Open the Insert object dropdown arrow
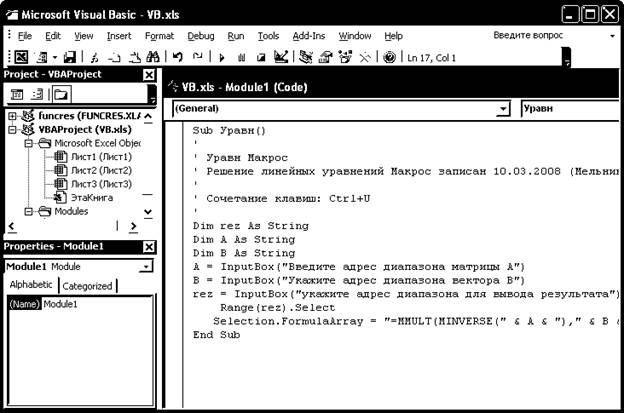Image resolution: width=624 pixels, height=413 pixels. click(55, 58)
